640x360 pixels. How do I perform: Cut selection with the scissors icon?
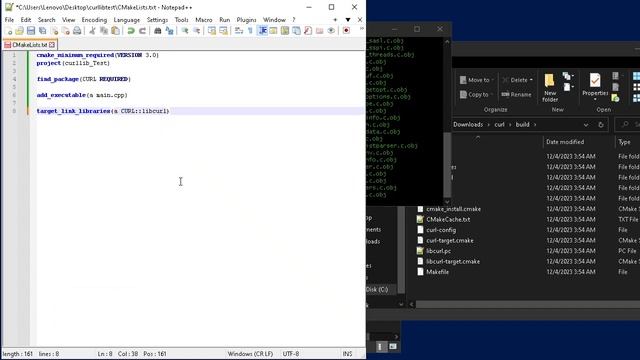pos(92,31)
